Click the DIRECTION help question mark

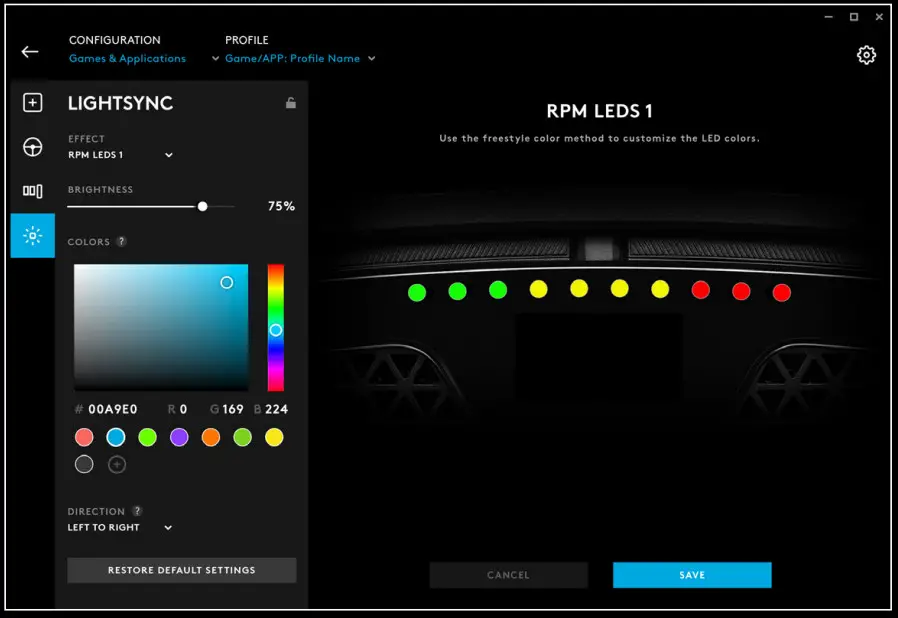[x=137, y=510]
